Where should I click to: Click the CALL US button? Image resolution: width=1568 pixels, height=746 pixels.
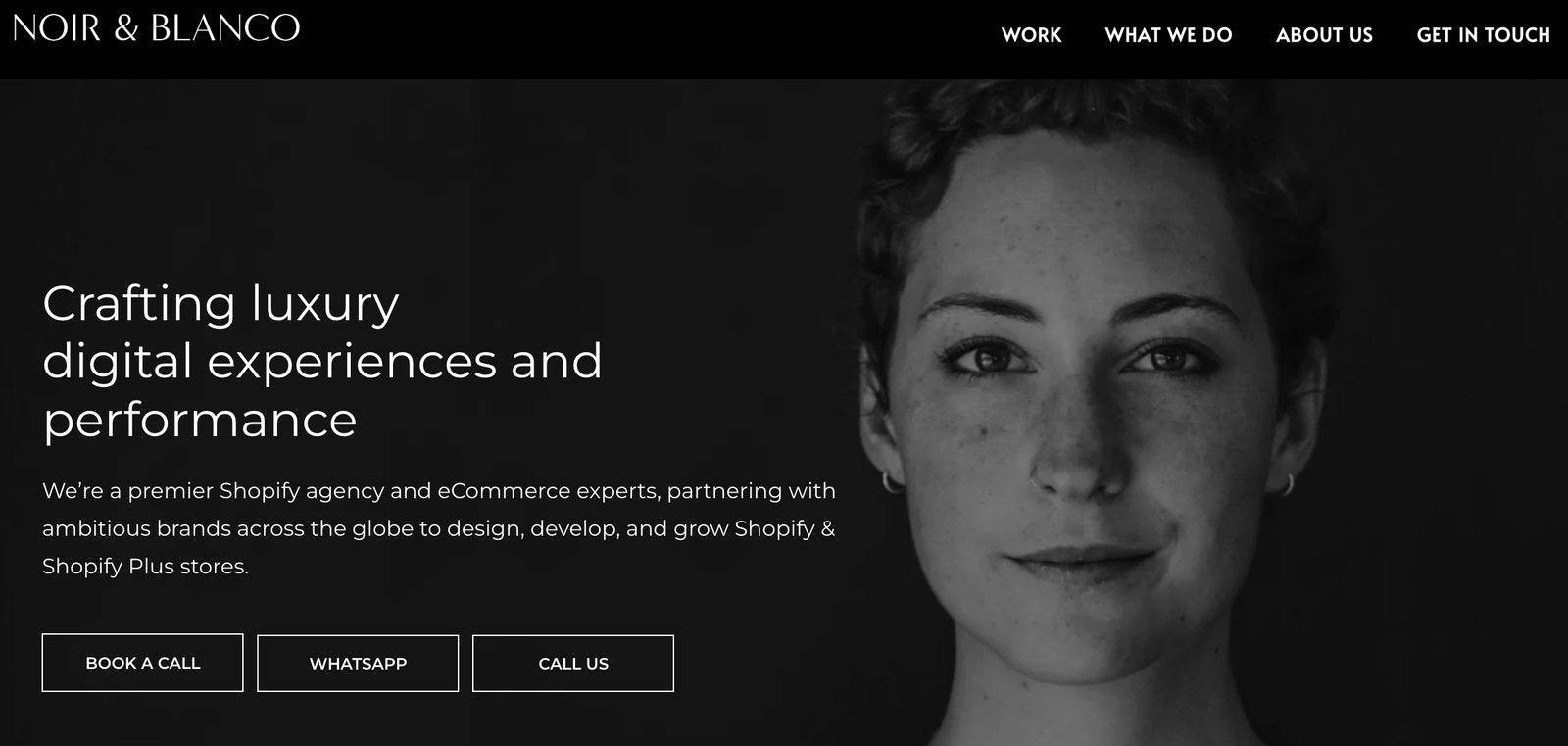point(573,664)
